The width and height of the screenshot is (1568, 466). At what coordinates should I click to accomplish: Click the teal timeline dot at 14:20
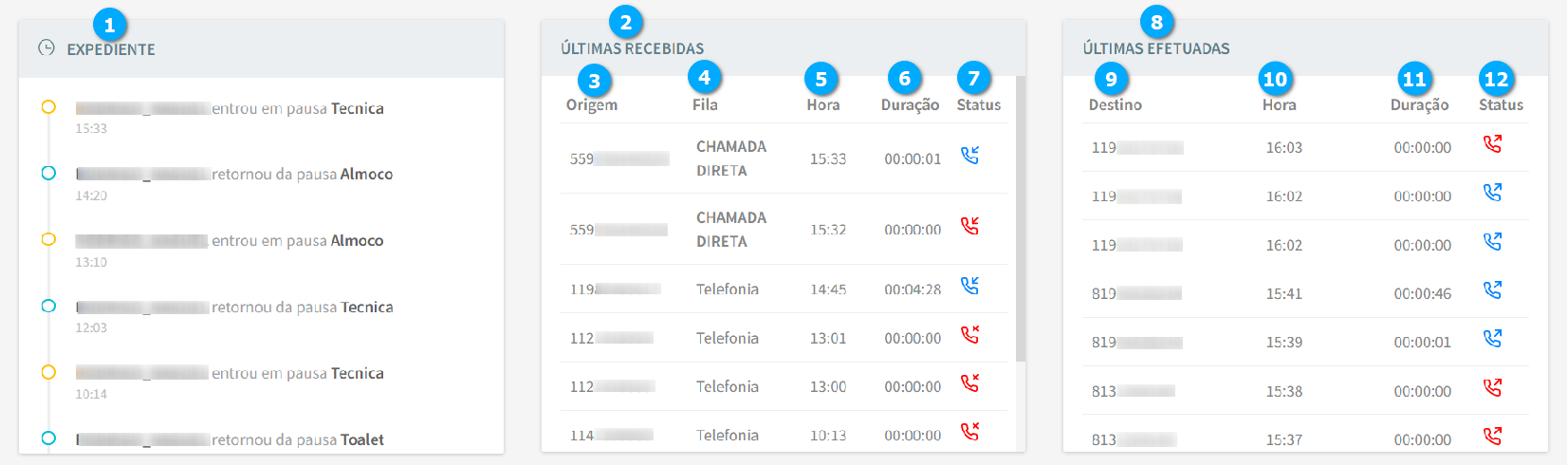point(48,173)
